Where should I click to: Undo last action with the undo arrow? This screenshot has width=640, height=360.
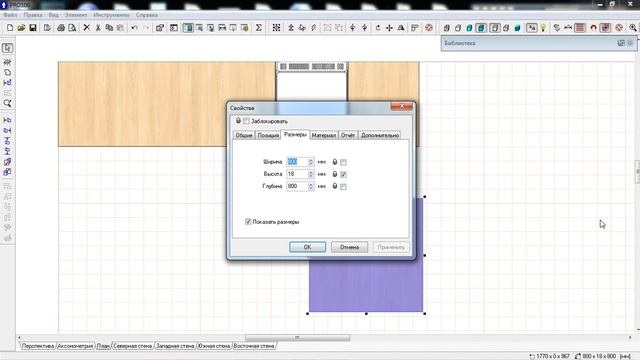(x=134, y=28)
